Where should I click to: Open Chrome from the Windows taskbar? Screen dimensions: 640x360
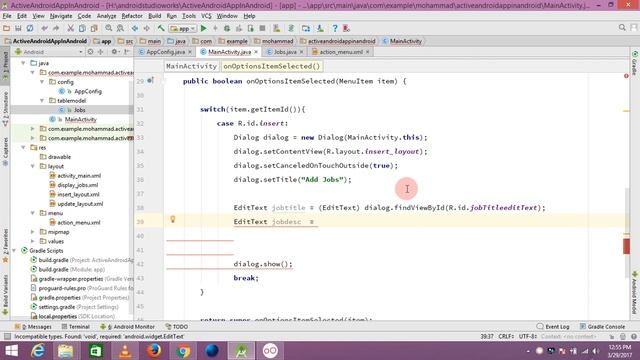tap(183, 351)
